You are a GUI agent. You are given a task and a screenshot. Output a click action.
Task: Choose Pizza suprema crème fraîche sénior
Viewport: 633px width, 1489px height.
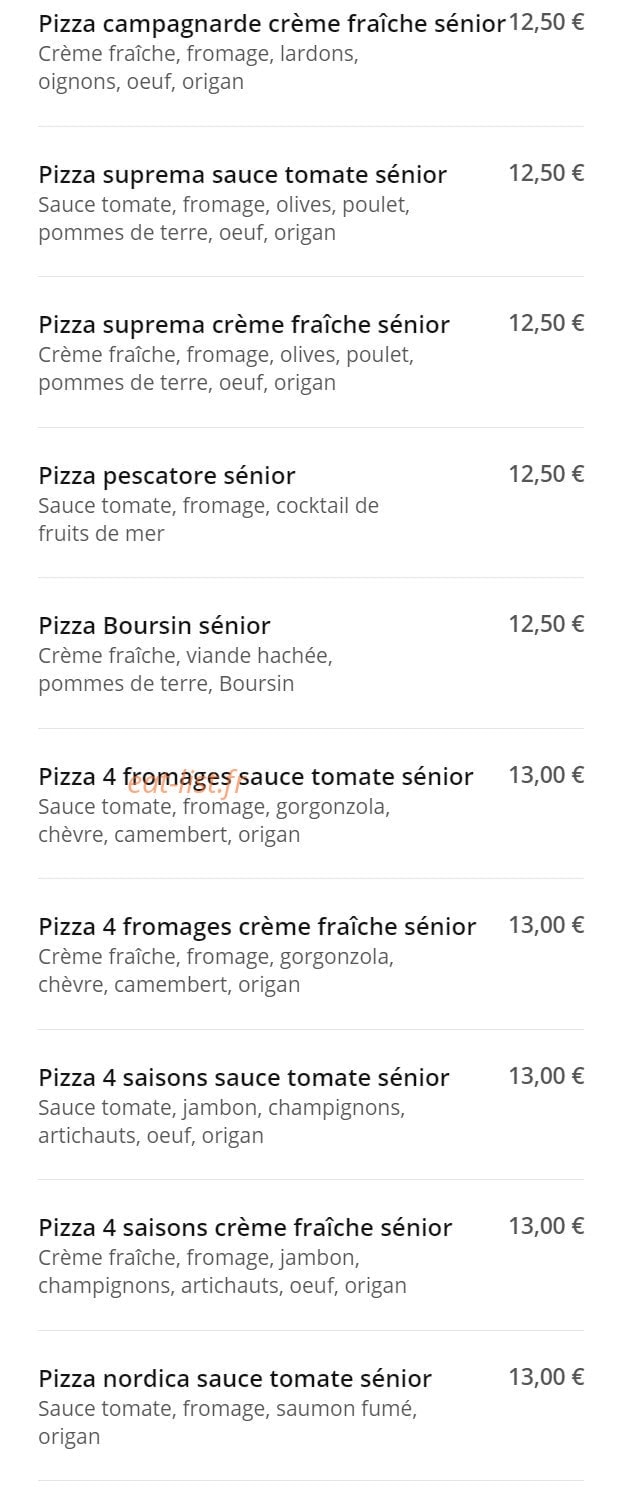(x=244, y=325)
